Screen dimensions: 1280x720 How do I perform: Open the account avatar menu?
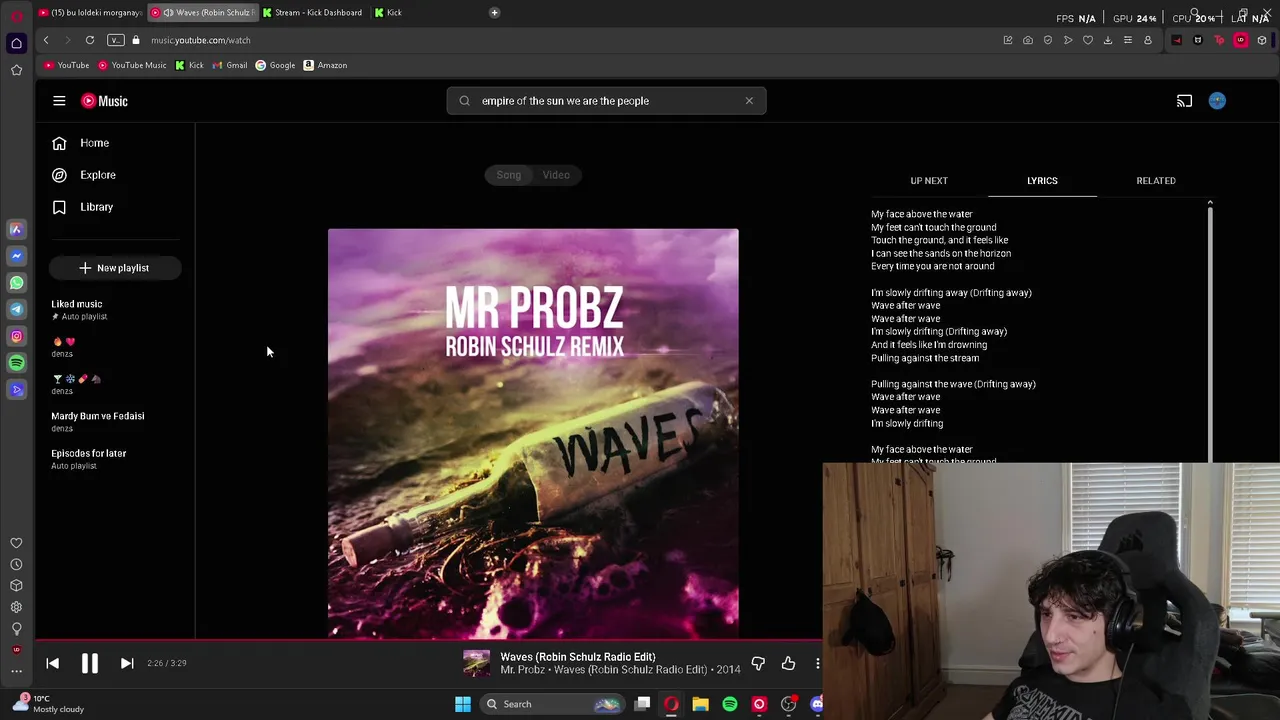coord(1217,101)
